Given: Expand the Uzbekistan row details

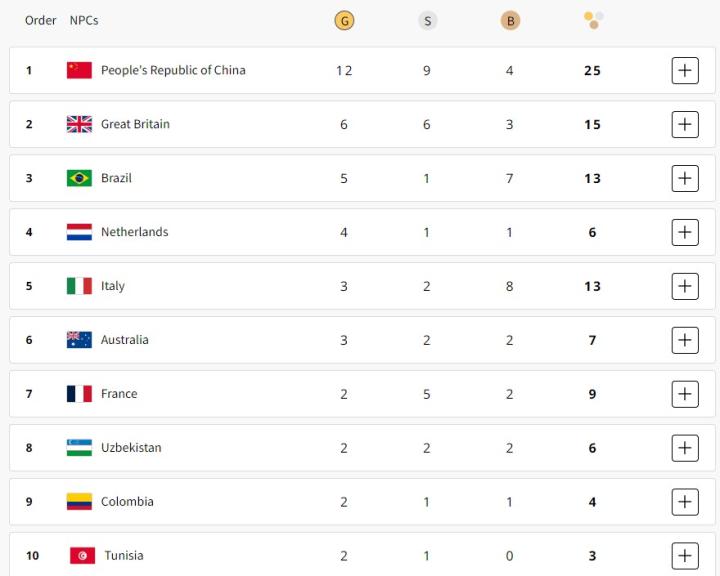Looking at the screenshot, I should (685, 448).
